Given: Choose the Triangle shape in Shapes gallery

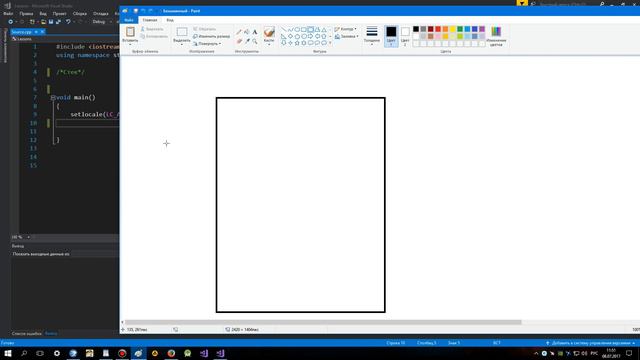Looking at the screenshot, I should click(324, 29).
